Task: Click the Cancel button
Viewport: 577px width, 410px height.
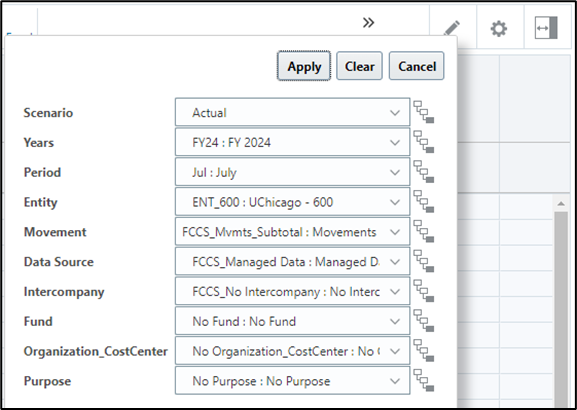Action: pyautogui.click(x=417, y=66)
